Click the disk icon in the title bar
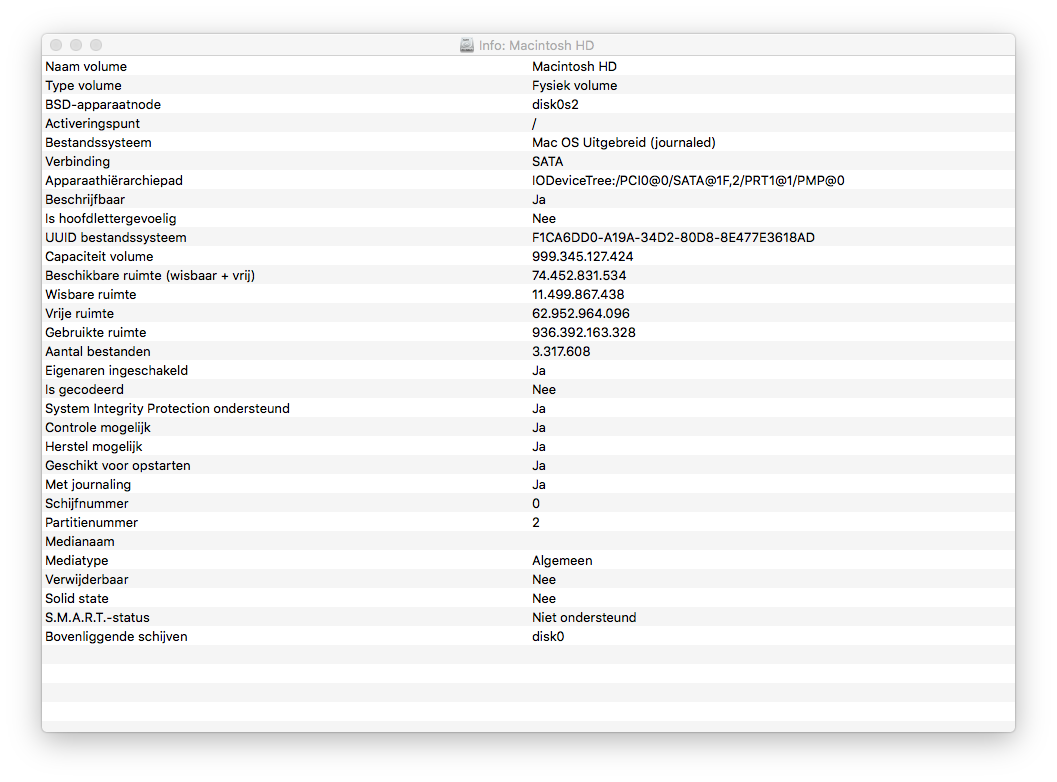The width and height of the screenshot is (1057, 782). 466,45
